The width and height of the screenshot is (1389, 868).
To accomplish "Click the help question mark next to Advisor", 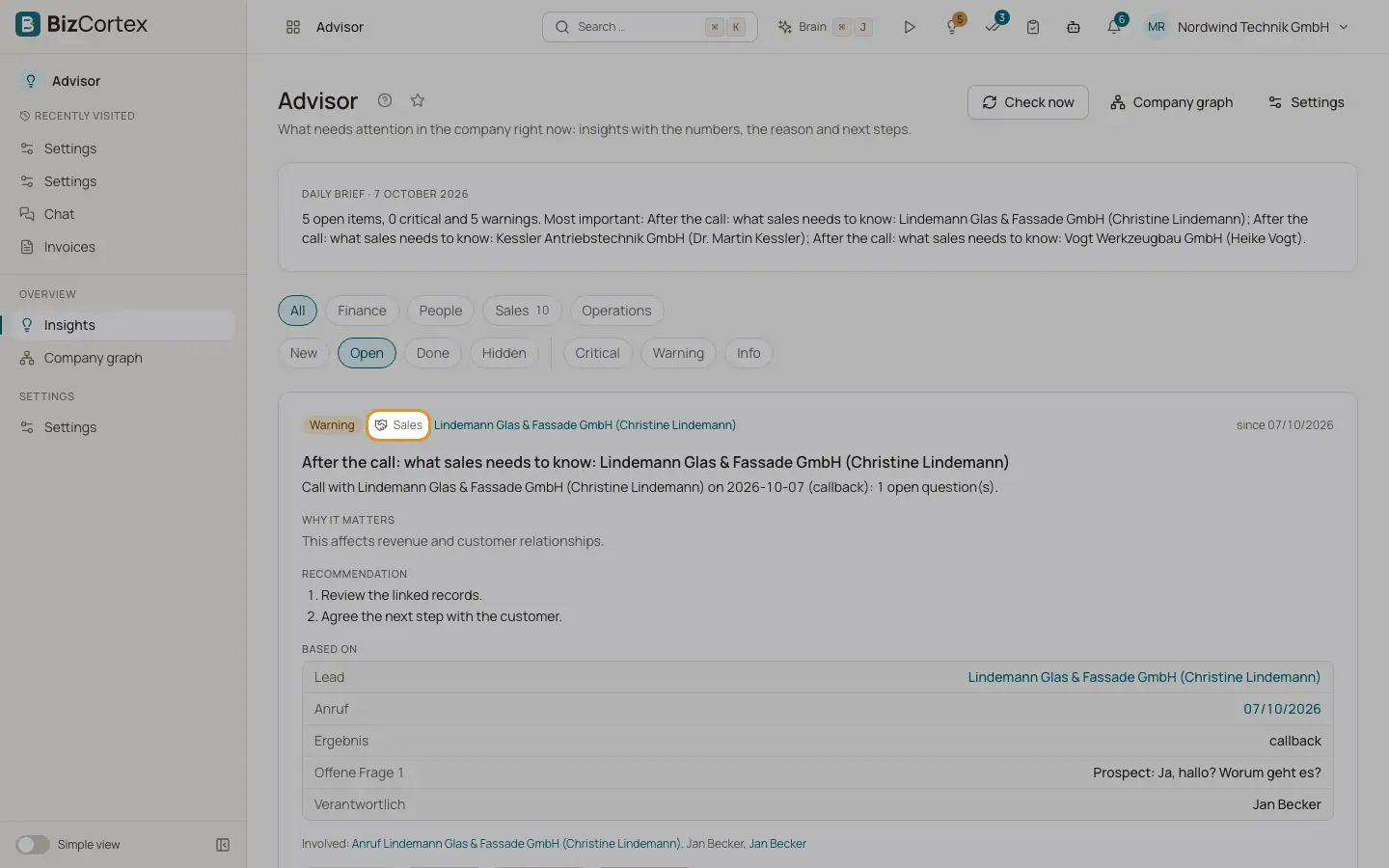I will 385,100.
